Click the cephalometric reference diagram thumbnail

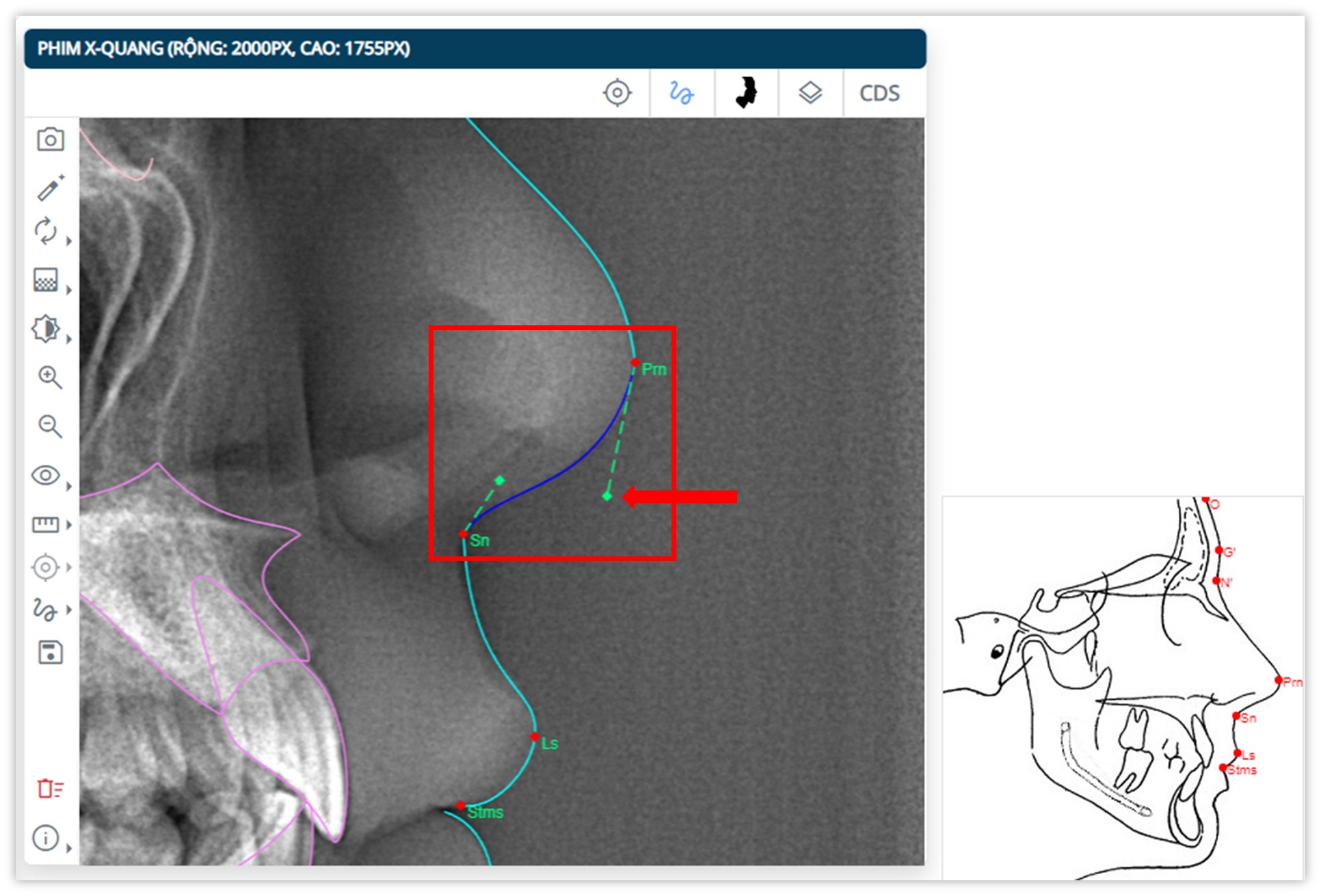coord(1123,688)
